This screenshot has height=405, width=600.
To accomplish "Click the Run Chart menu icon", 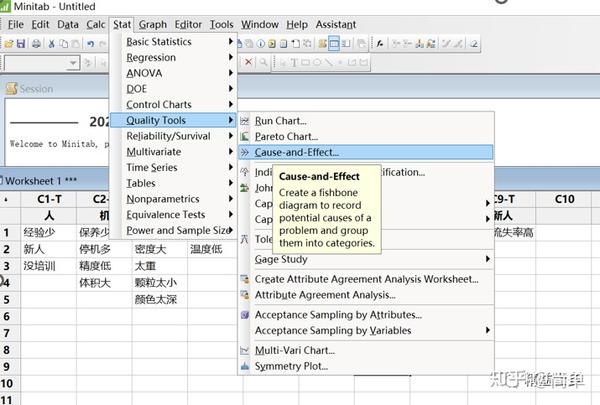I will [245, 121].
